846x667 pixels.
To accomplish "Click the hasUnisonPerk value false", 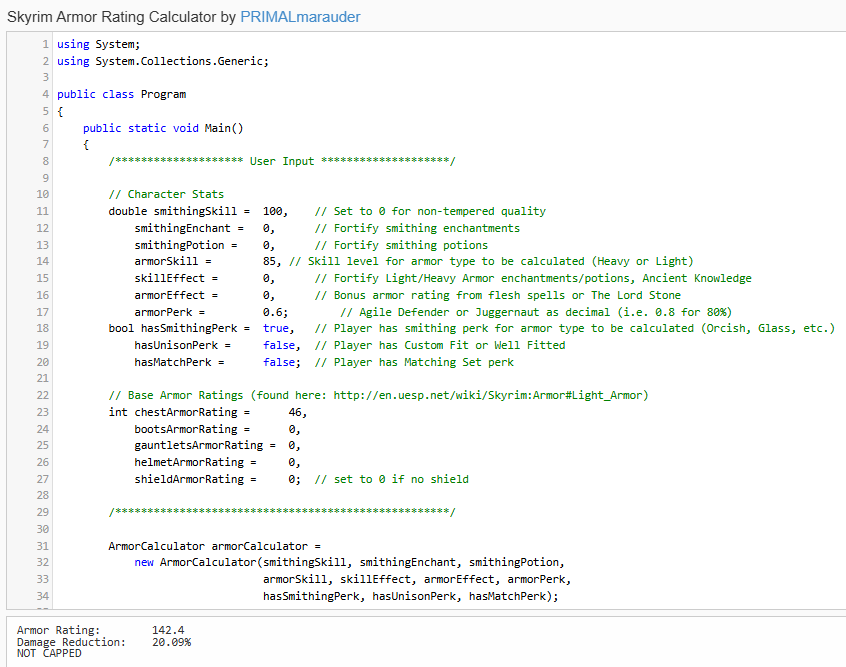I will (279, 345).
